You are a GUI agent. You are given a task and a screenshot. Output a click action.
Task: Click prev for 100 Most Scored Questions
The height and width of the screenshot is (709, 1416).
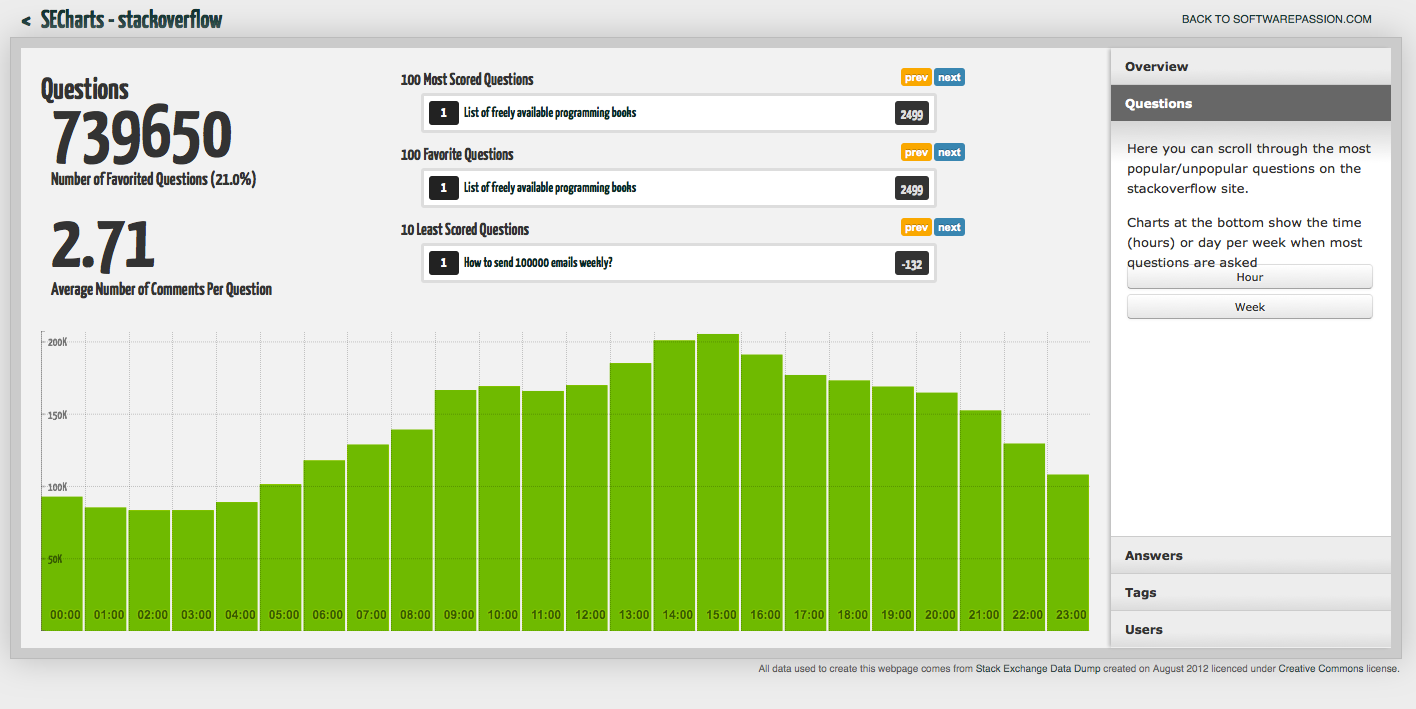click(916, 77)
